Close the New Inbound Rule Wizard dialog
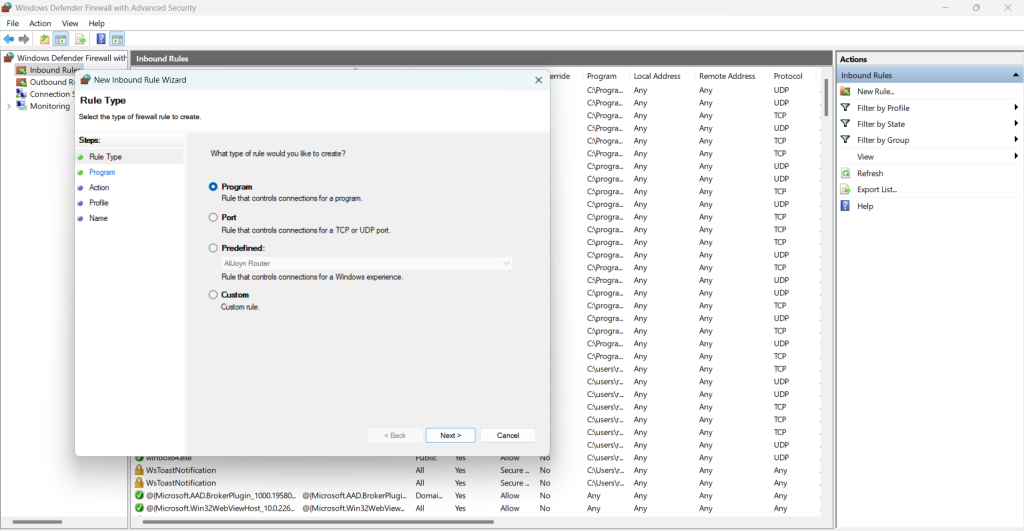This screenshot has width=1024, height=531. tap(538, 80)
